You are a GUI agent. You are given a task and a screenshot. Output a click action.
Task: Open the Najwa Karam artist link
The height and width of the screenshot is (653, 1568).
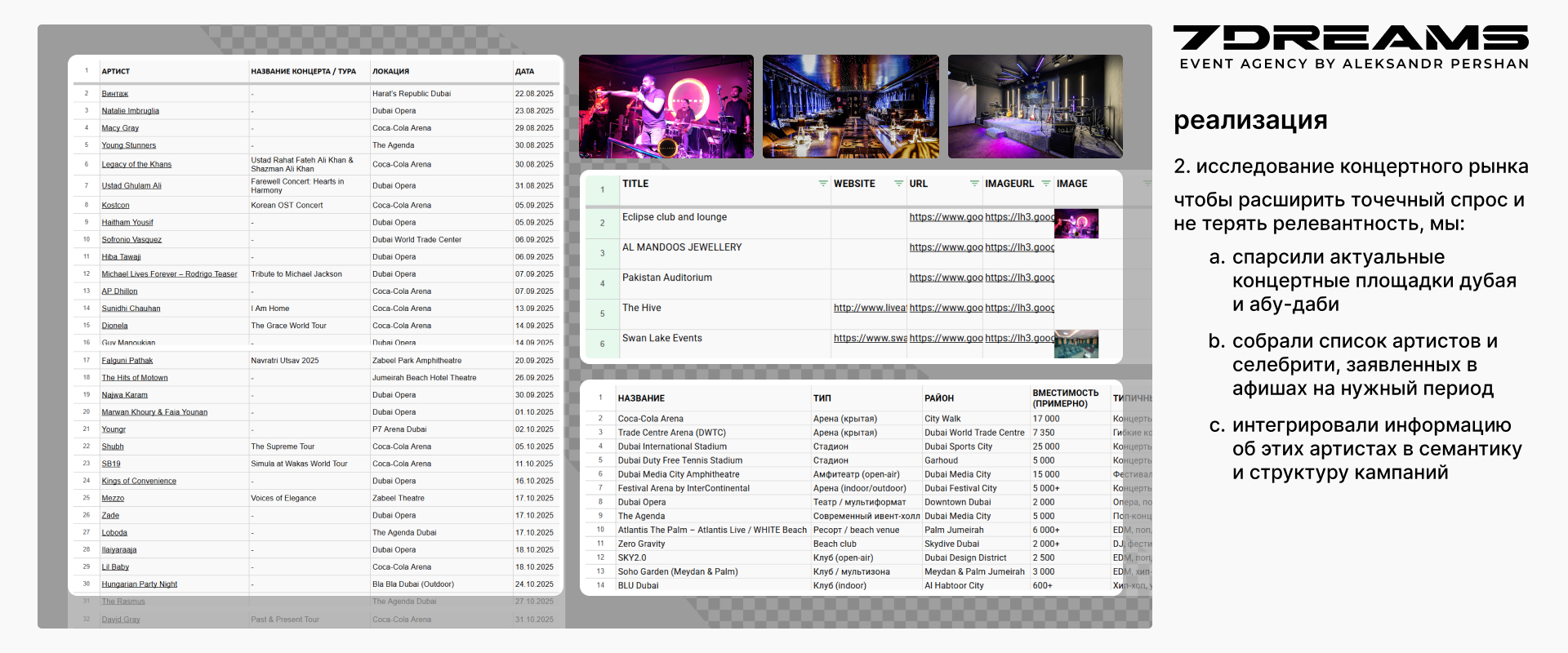125,395
